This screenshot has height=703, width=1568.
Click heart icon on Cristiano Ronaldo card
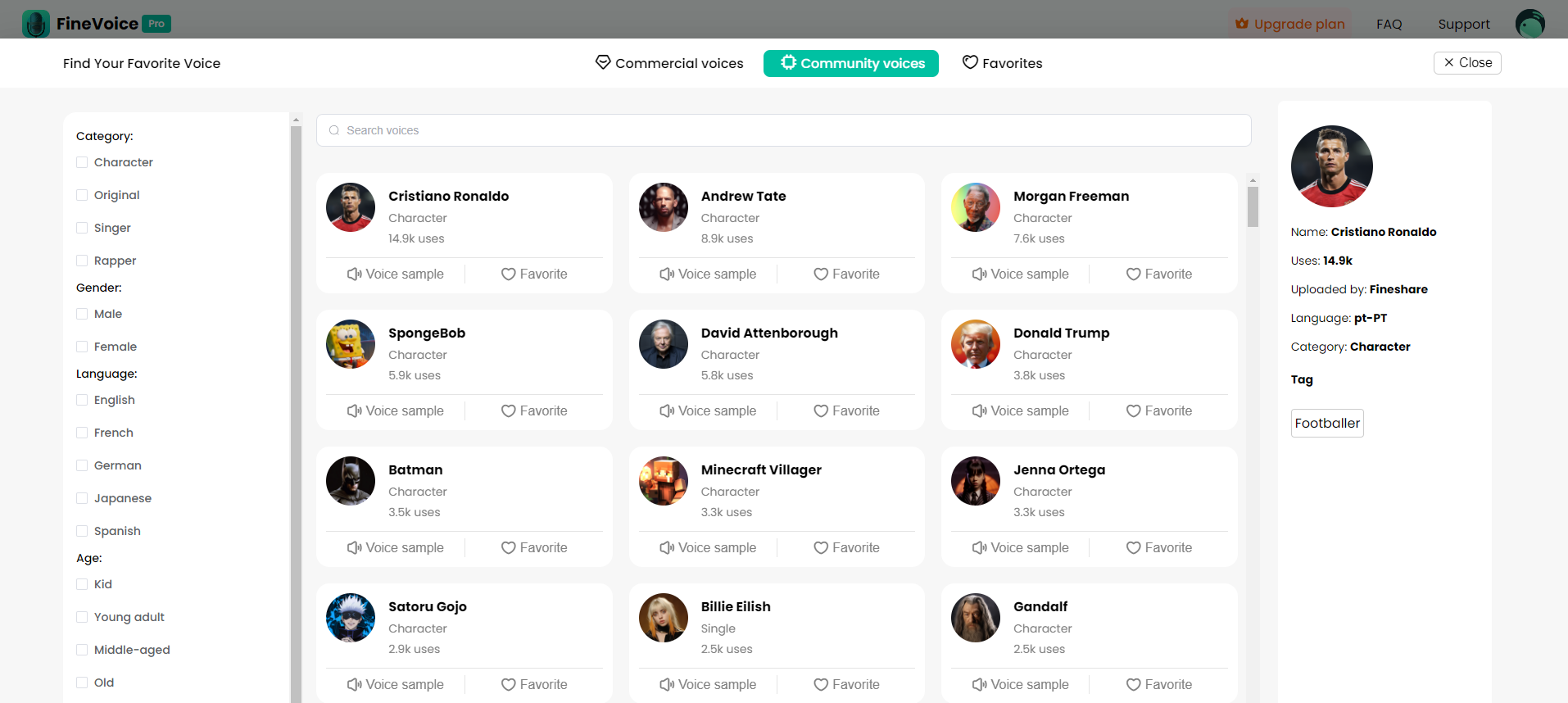point(508,274)
